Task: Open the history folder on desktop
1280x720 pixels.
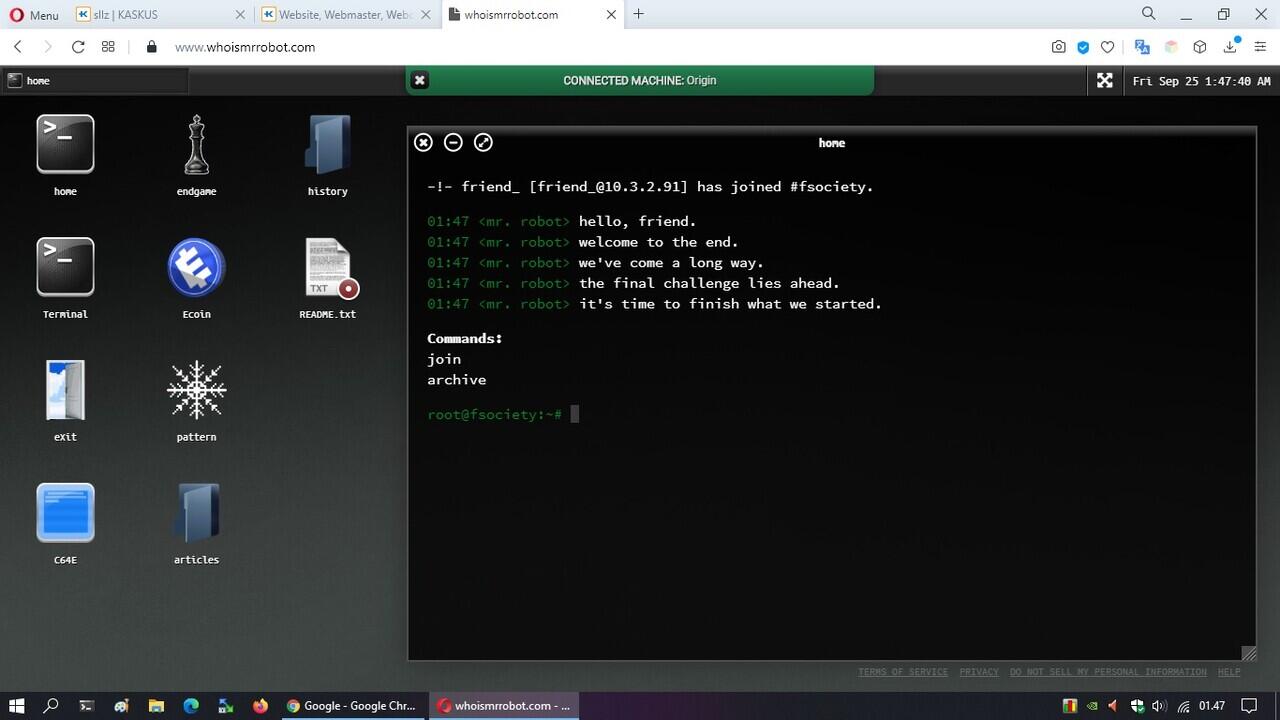Action: [328, 144]
